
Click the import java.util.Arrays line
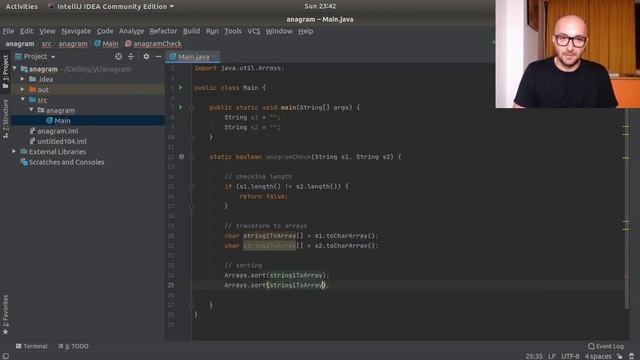coord(239,68)
